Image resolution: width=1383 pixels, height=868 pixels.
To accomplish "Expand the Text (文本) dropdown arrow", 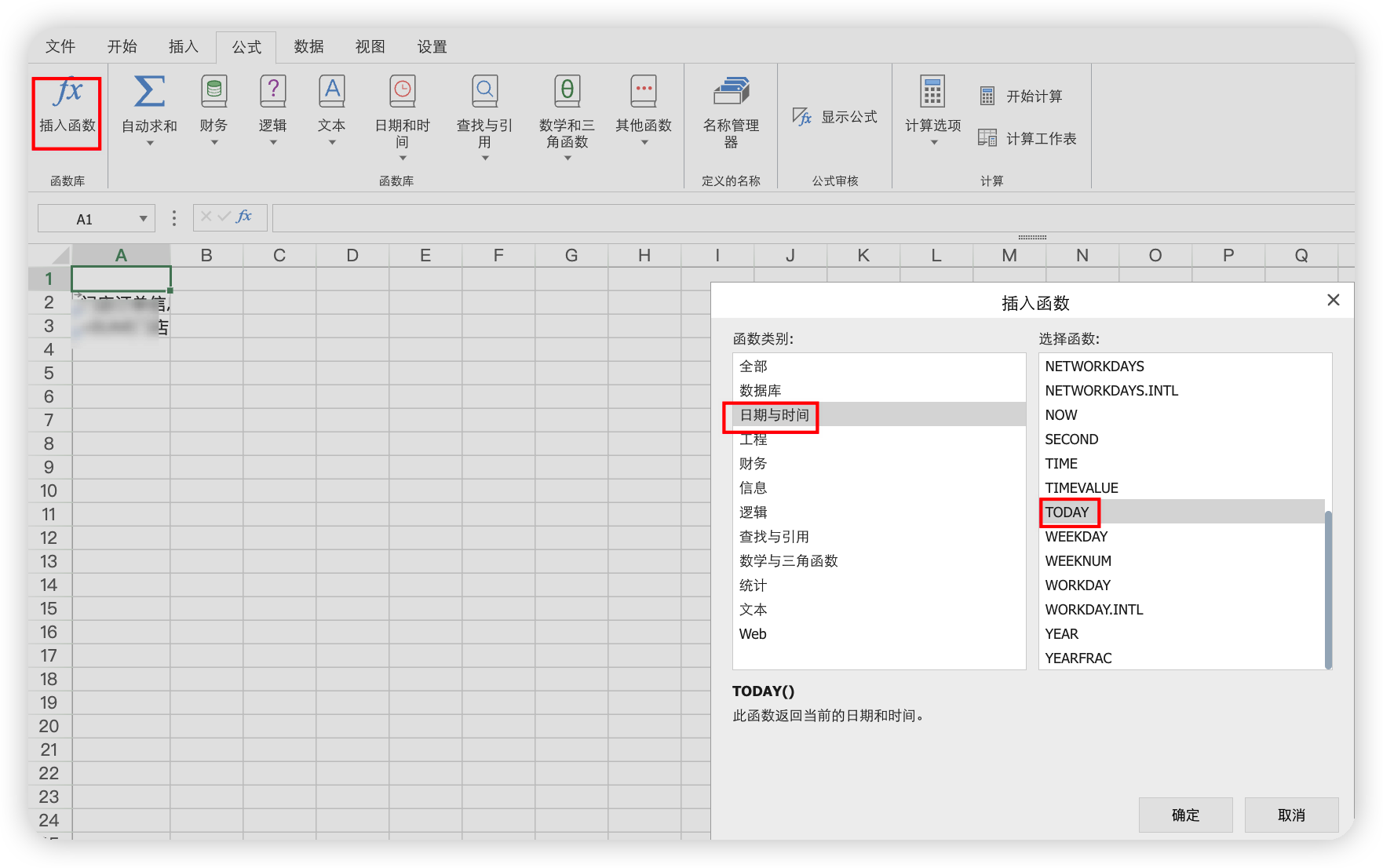I will click(332, 143).
